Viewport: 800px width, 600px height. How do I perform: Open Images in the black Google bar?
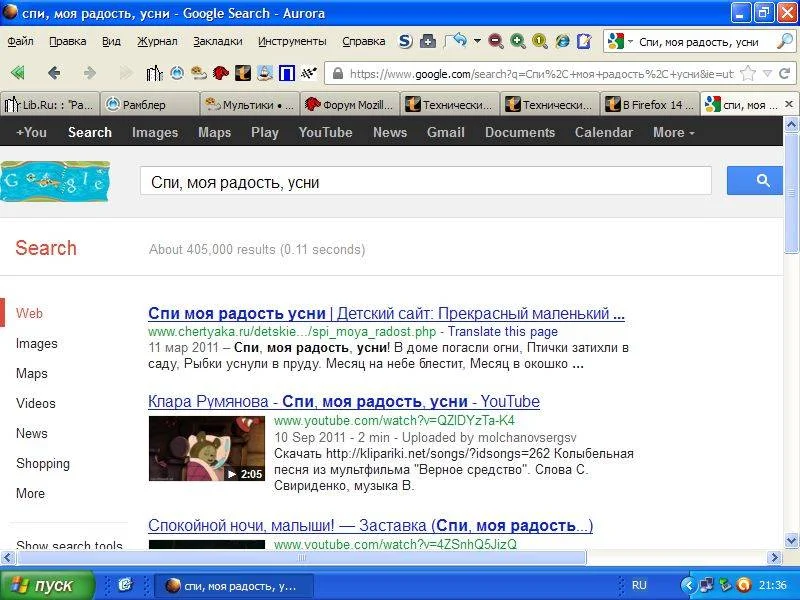[x=155, y=132]
